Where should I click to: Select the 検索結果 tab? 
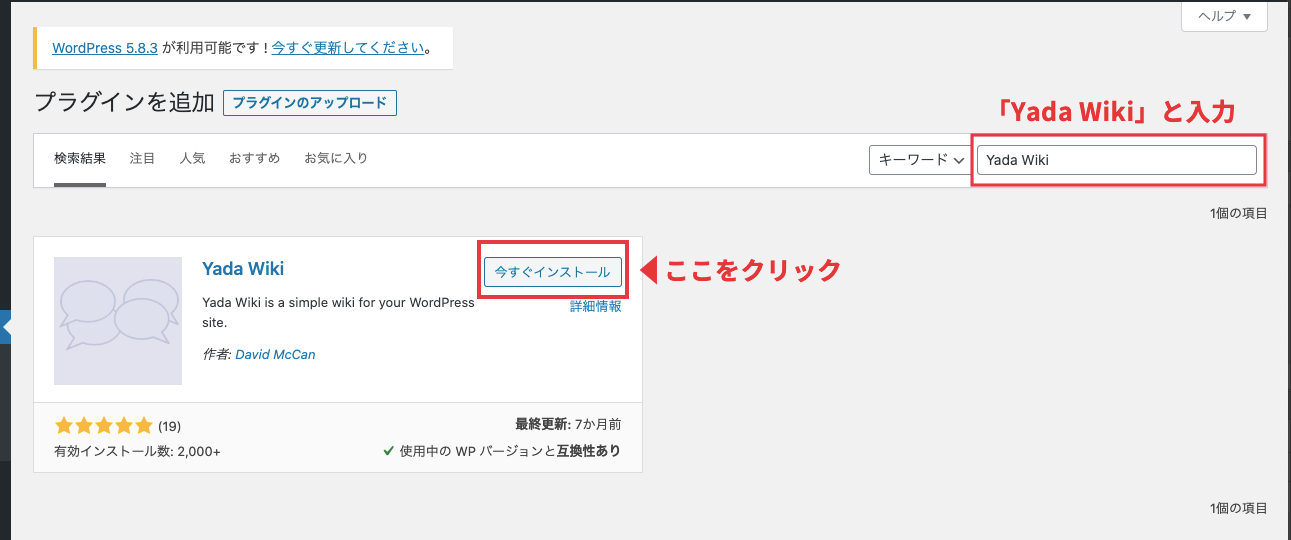coord(80,158)
